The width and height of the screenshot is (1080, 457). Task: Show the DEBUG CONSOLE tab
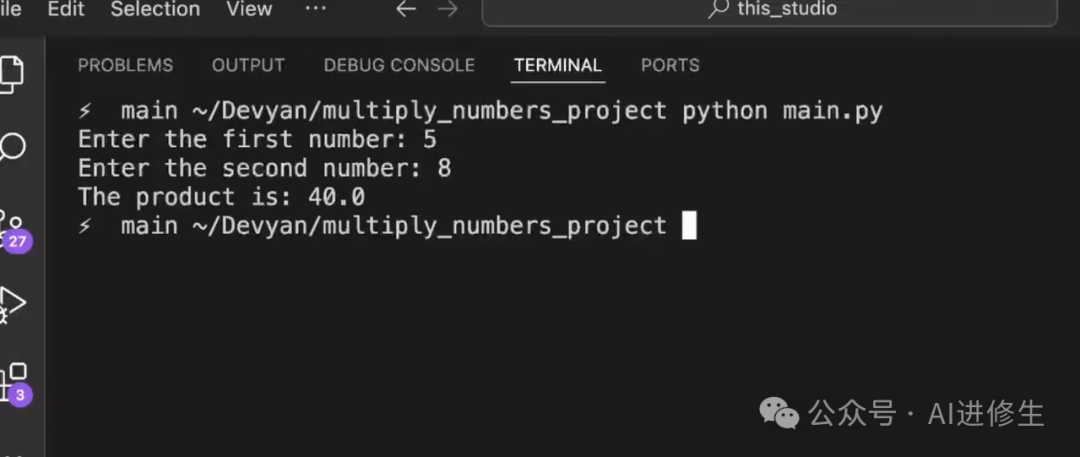[x=399, y=65]
